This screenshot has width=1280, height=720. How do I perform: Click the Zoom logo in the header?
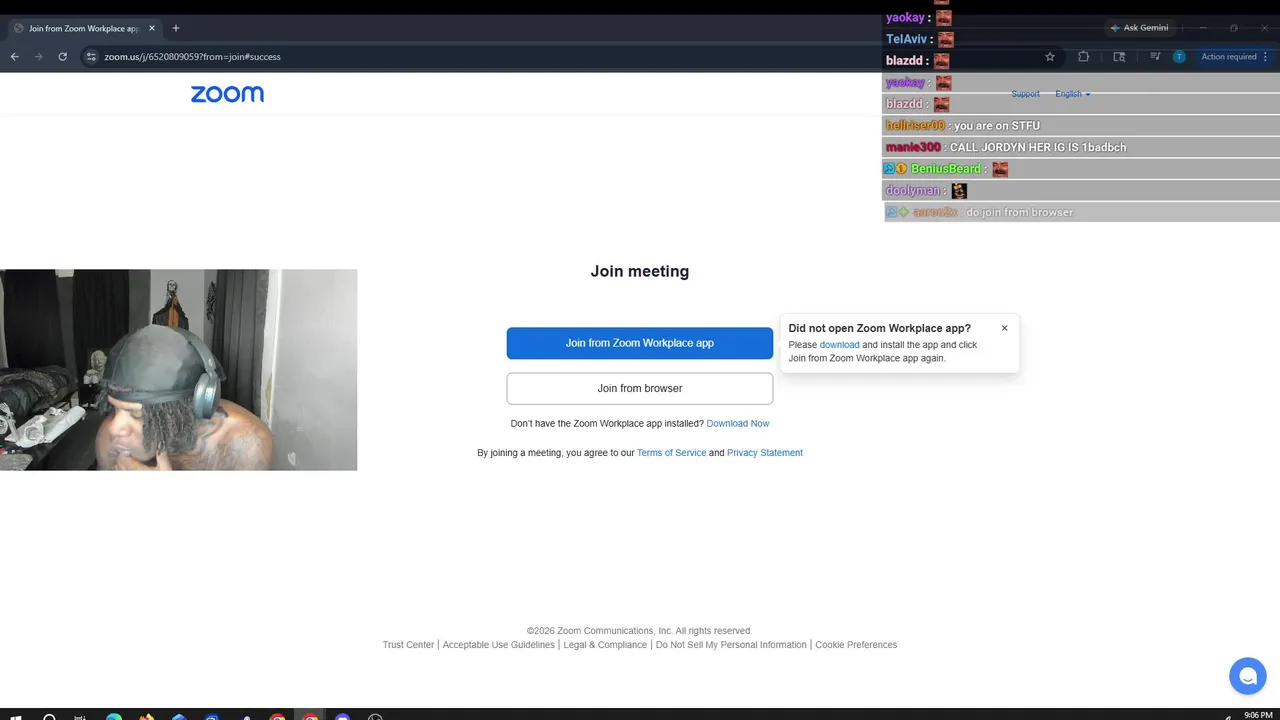click(227, 94)
